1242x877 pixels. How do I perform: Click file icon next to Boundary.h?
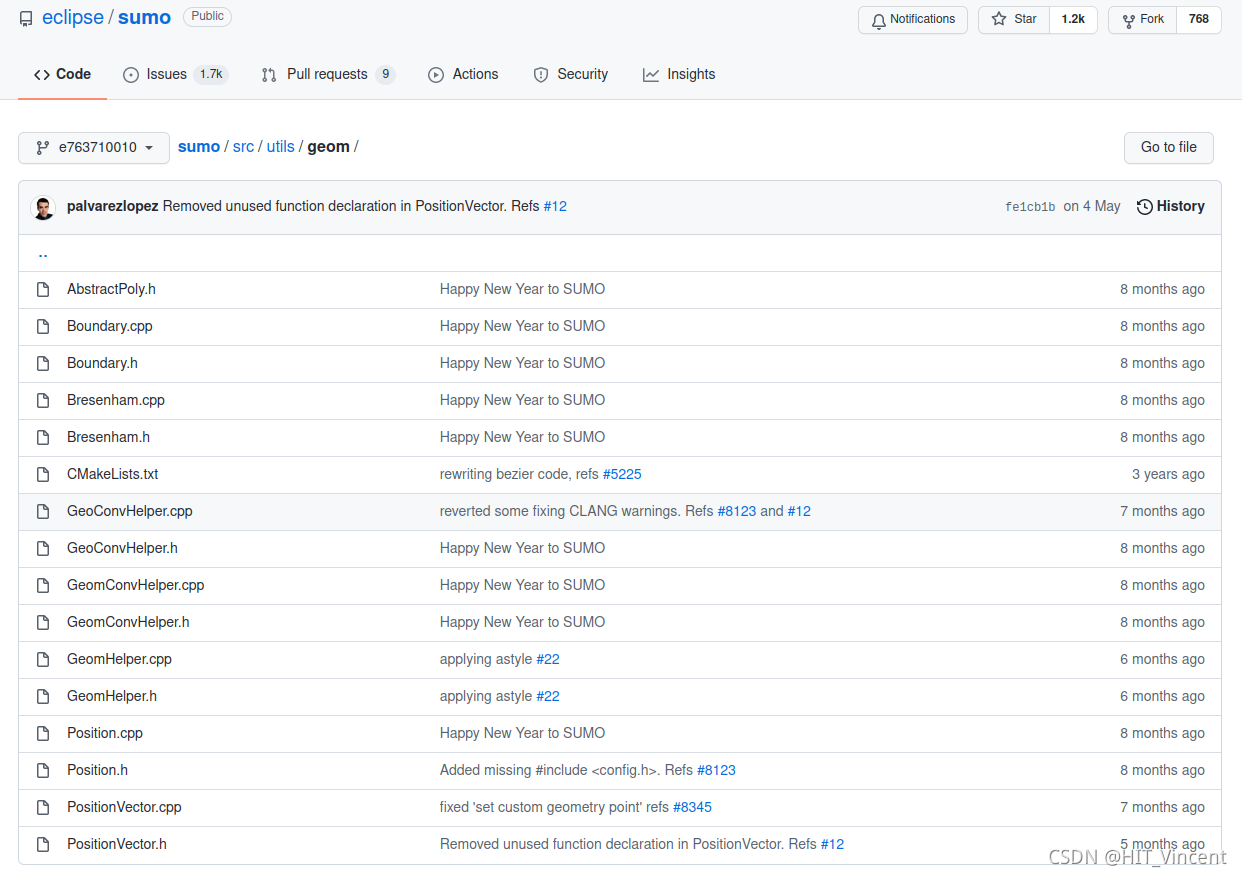[x=43, y=363]
